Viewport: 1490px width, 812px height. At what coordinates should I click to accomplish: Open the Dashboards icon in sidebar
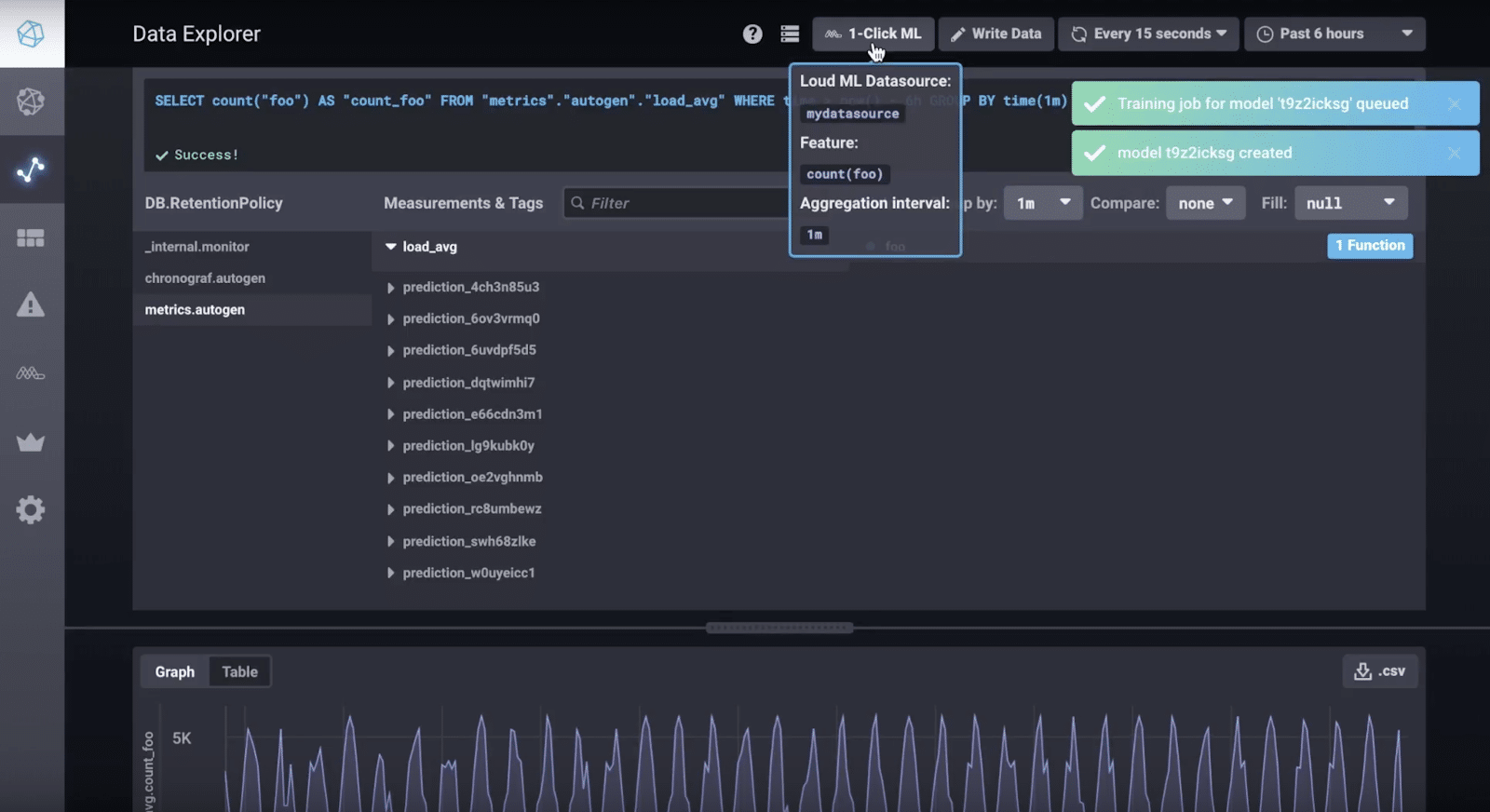[31, 238]
